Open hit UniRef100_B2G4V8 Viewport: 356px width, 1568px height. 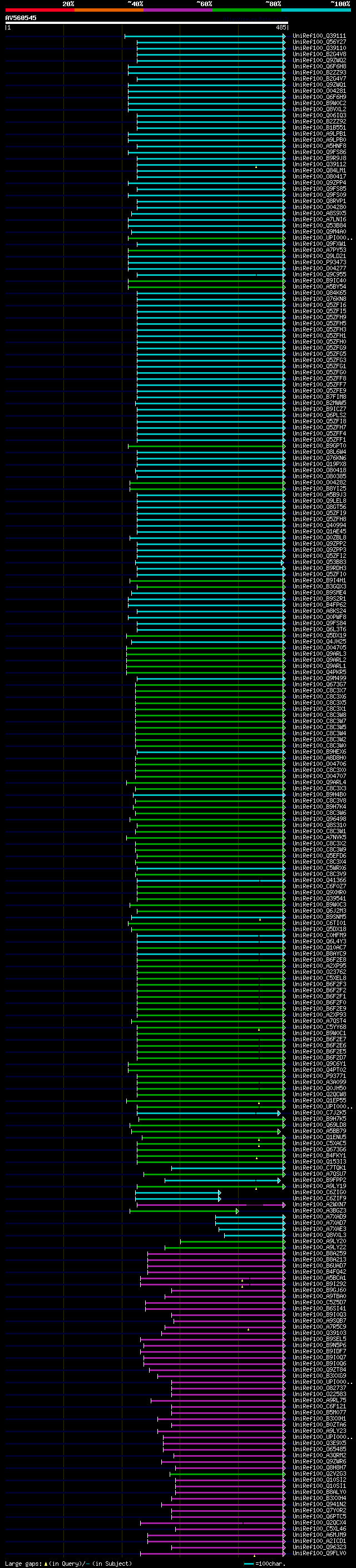319,54
